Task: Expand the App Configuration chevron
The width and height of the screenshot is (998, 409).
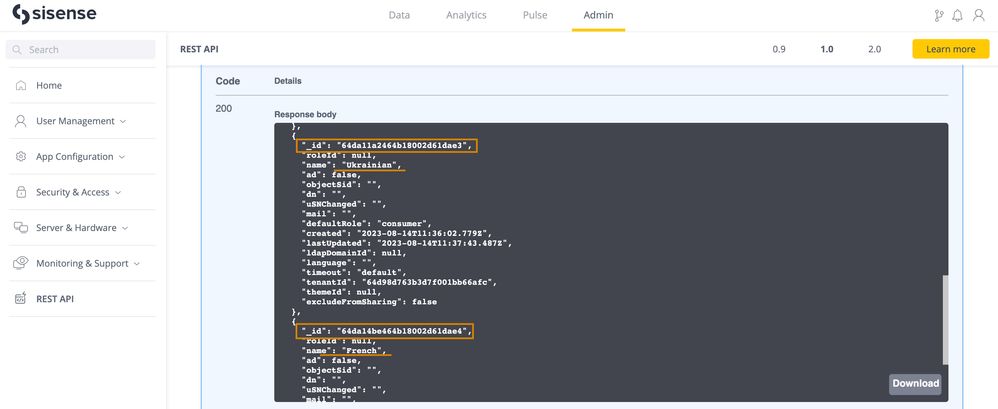Action: (122, 157)
